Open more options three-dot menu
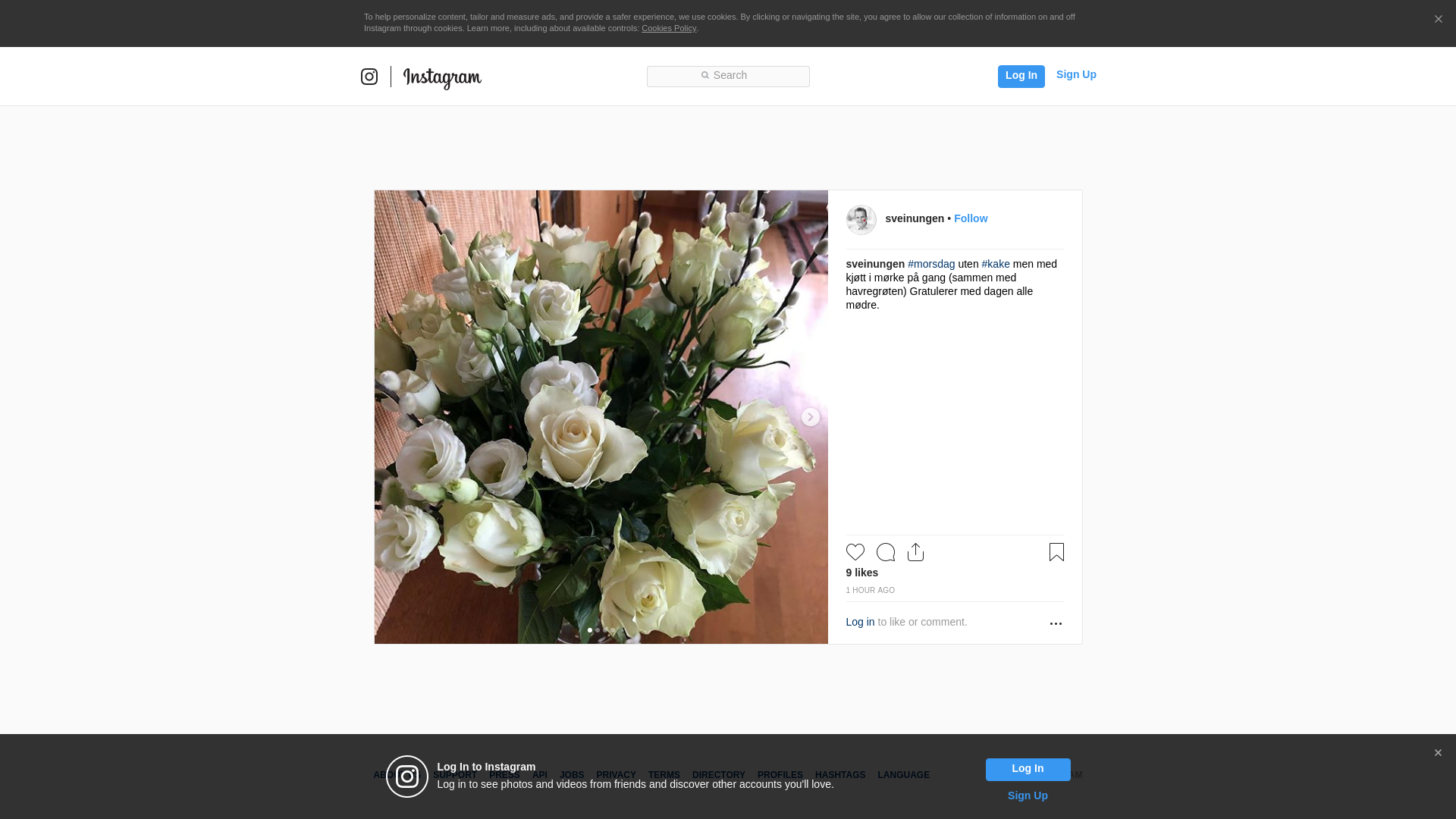 [x=1056, y=623]
